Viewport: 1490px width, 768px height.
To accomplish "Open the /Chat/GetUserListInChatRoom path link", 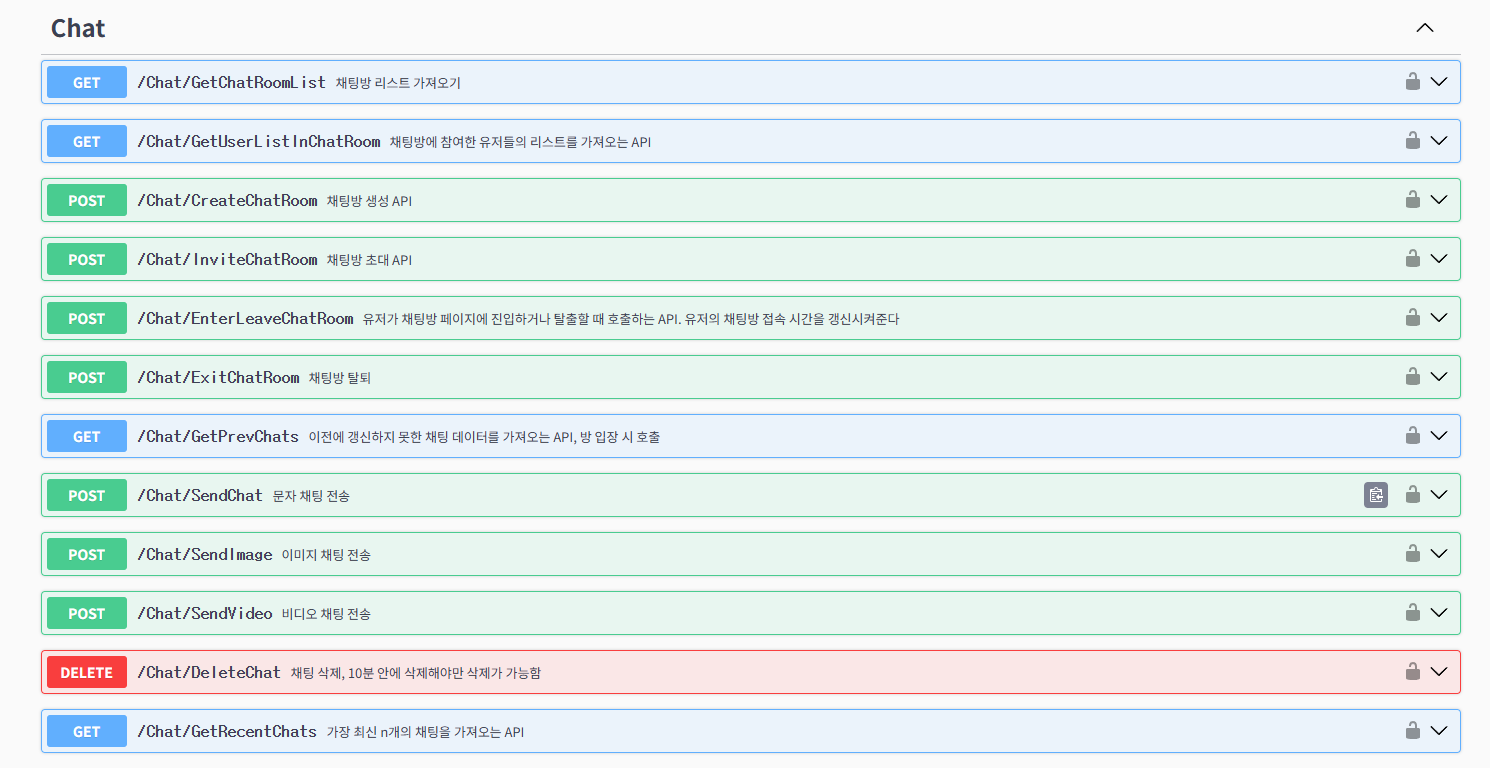I will tap(259, 141).
